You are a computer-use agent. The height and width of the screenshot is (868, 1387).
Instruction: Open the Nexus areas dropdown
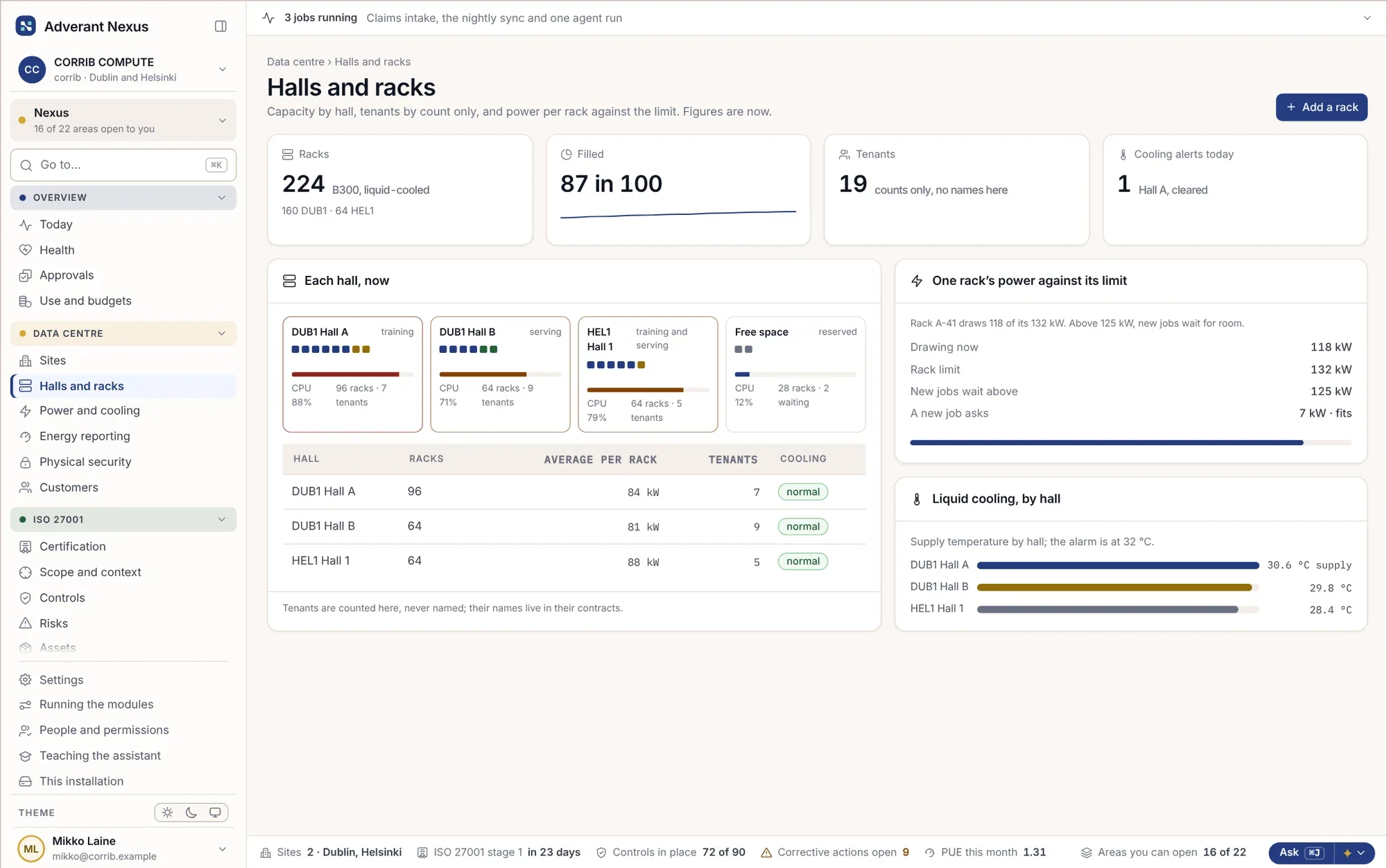click(123, 120)
